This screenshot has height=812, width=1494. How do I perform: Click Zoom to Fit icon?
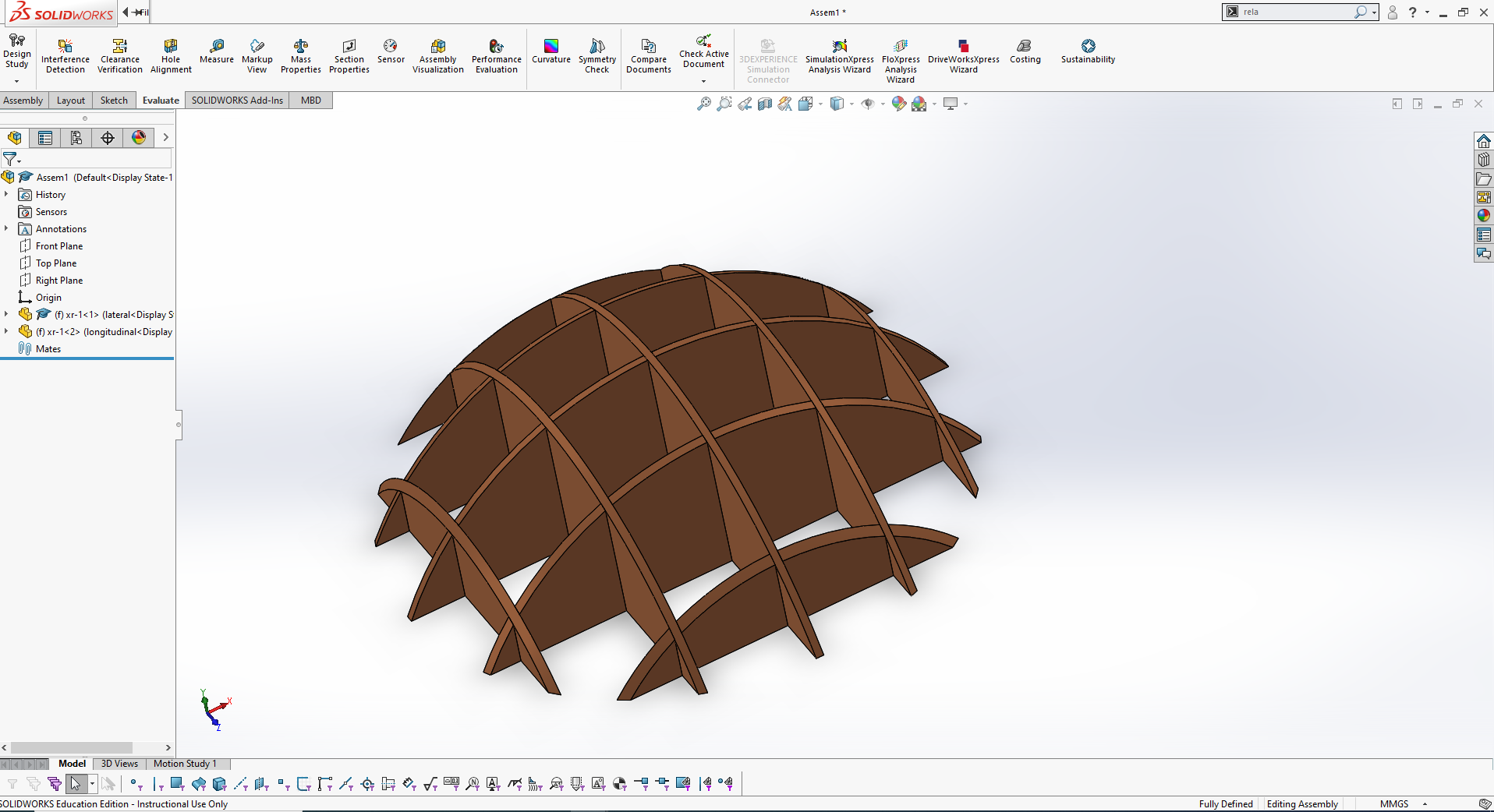tap(703, 104)
